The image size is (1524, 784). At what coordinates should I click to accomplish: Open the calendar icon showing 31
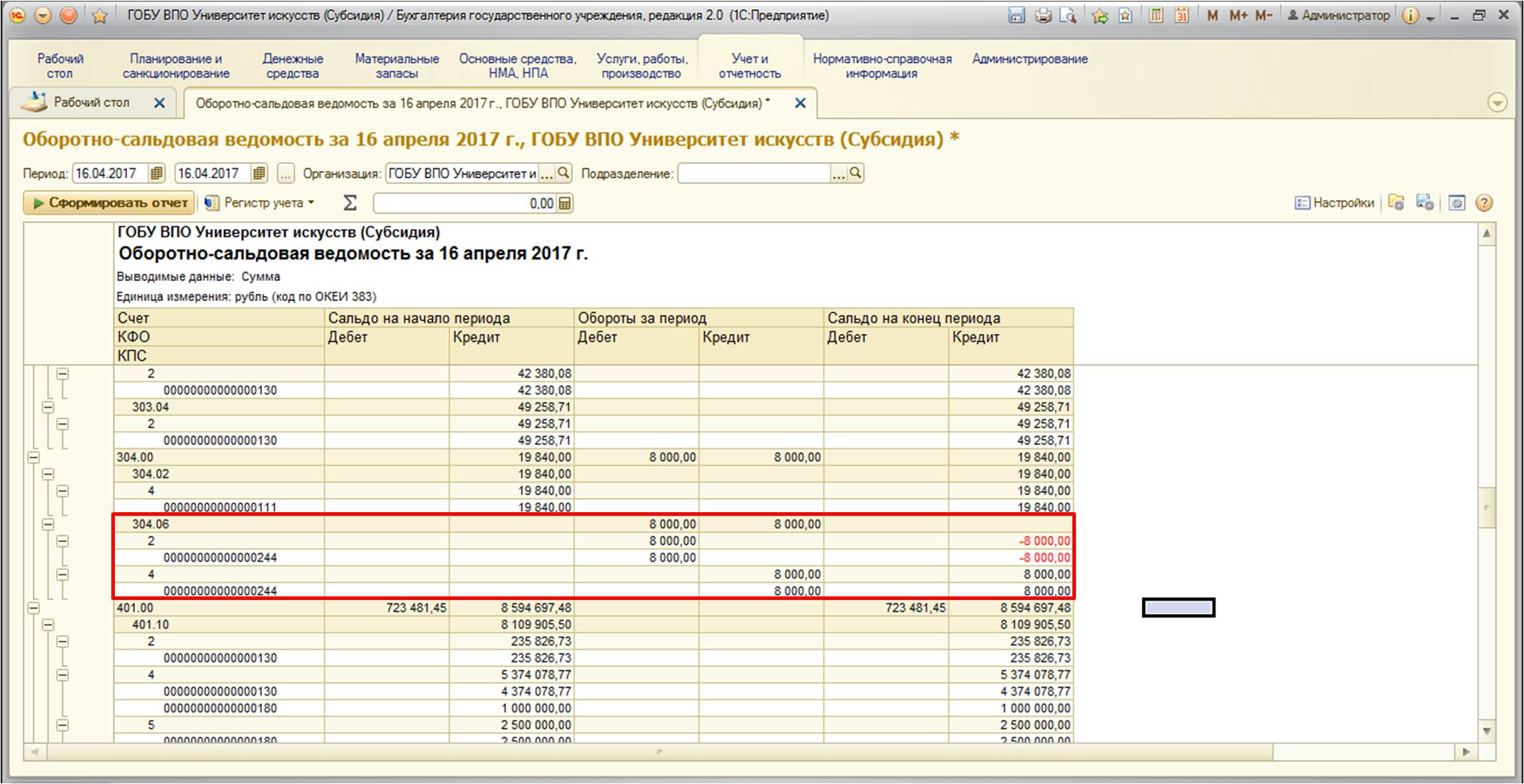point(1182,16)
